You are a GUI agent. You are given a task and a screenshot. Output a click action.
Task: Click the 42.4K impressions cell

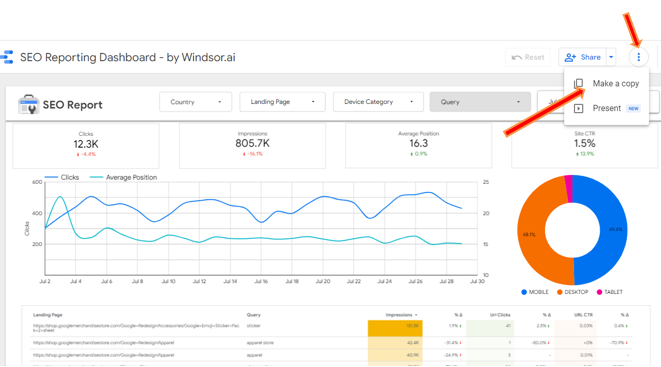coord(395,343)
